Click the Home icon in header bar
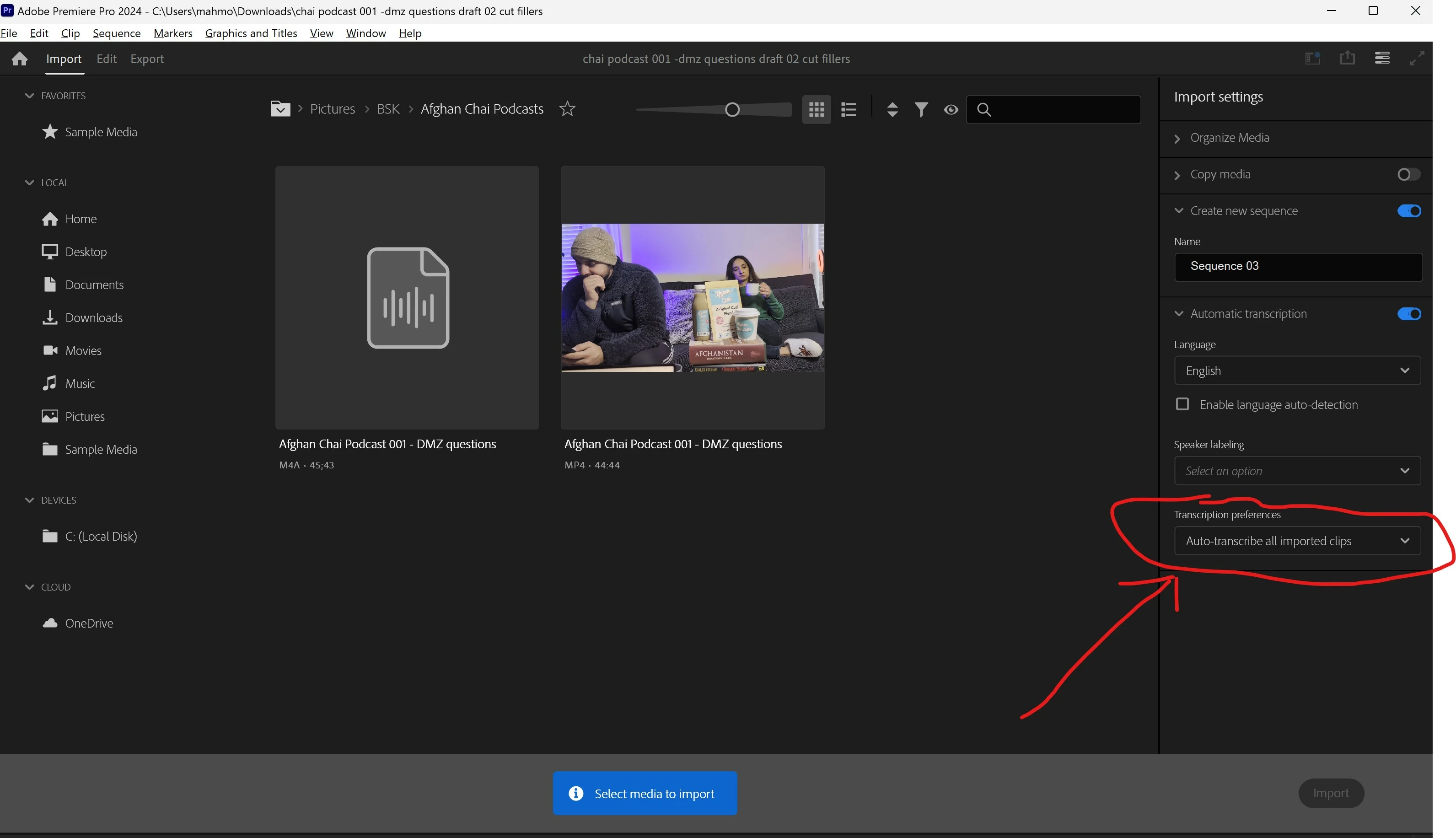This screenshot has width=1456, height=838. [x=20, y=59]
